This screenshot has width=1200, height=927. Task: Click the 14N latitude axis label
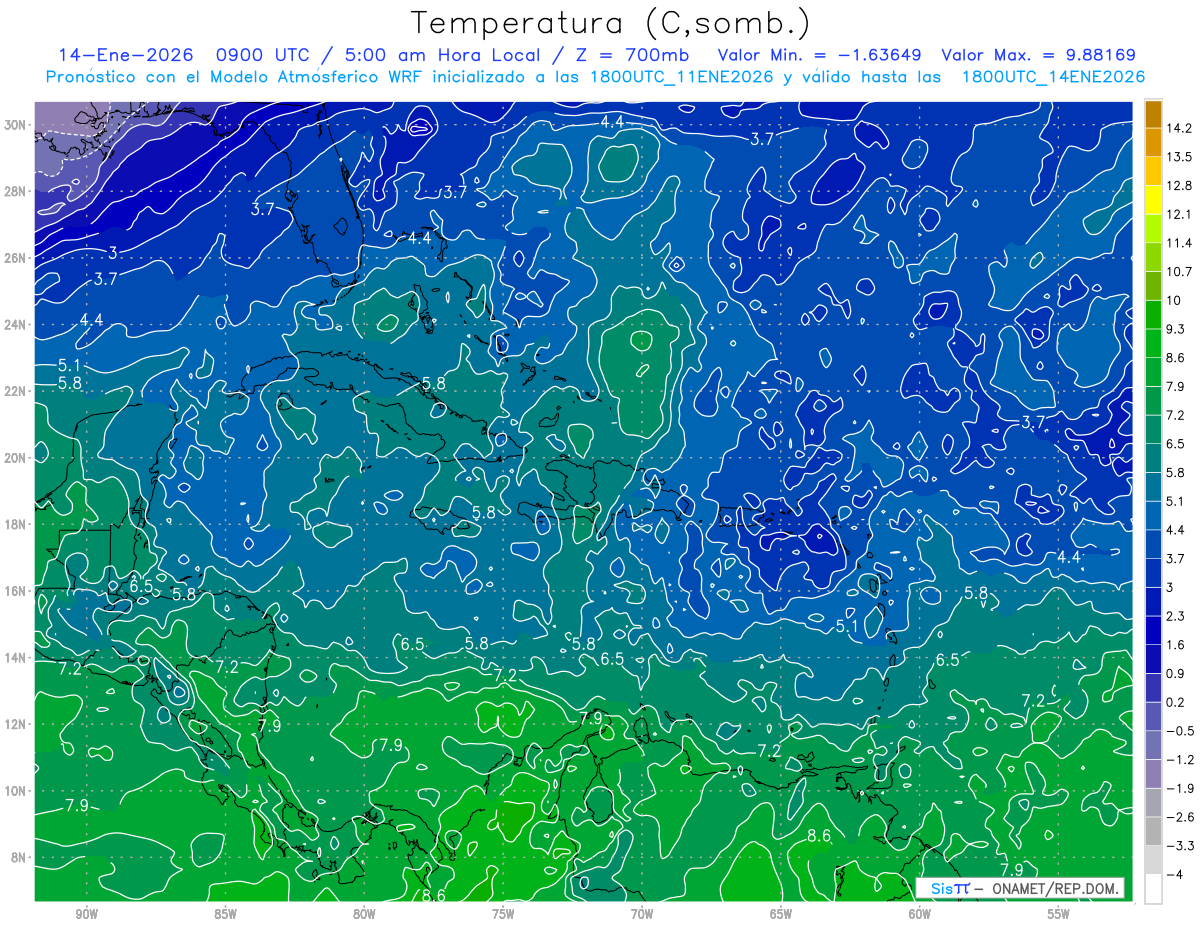tap(16, 658)
